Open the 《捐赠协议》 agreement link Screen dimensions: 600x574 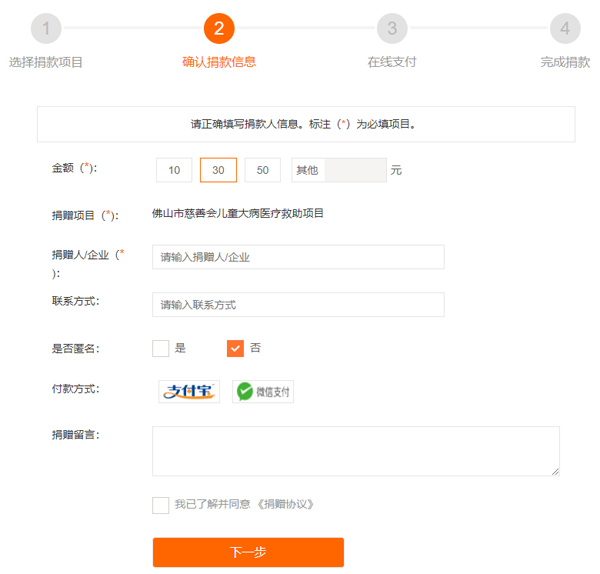pos(286,505)
